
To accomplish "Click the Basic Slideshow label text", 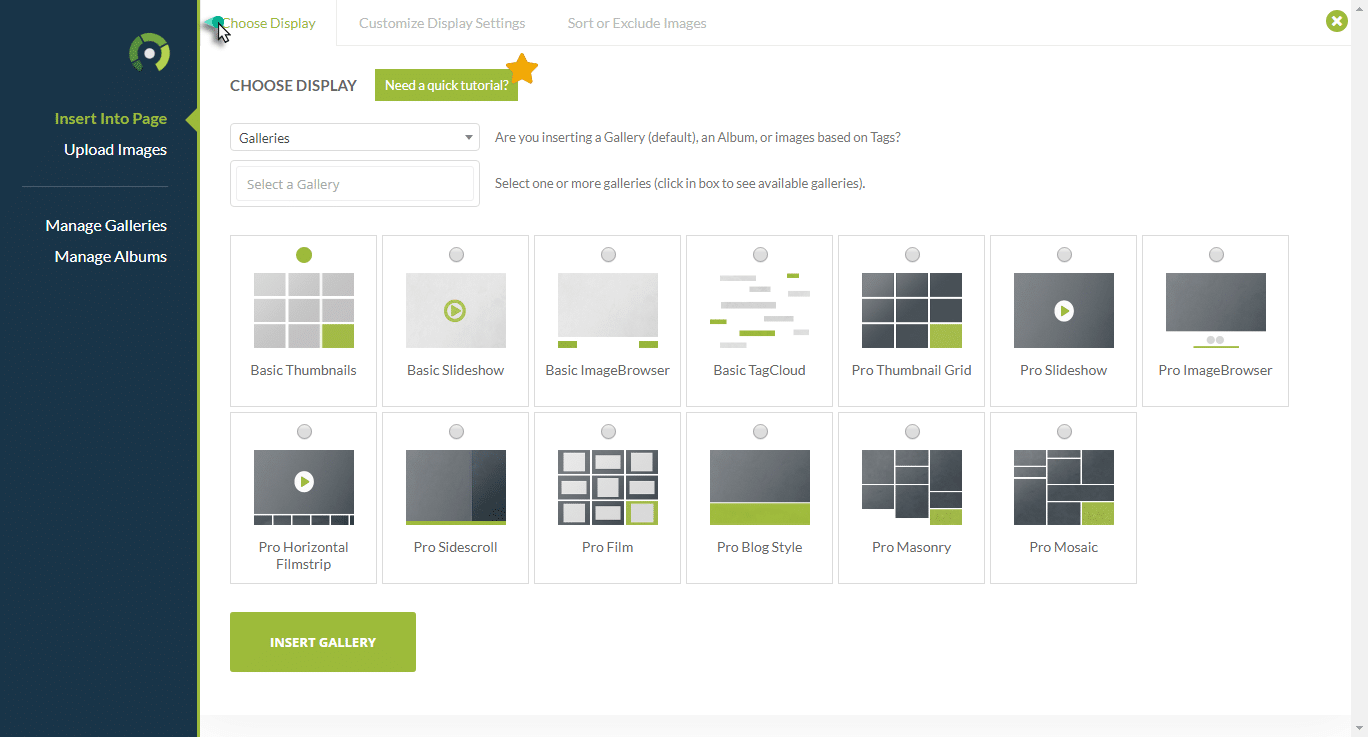I will click(x=456, y=370).
